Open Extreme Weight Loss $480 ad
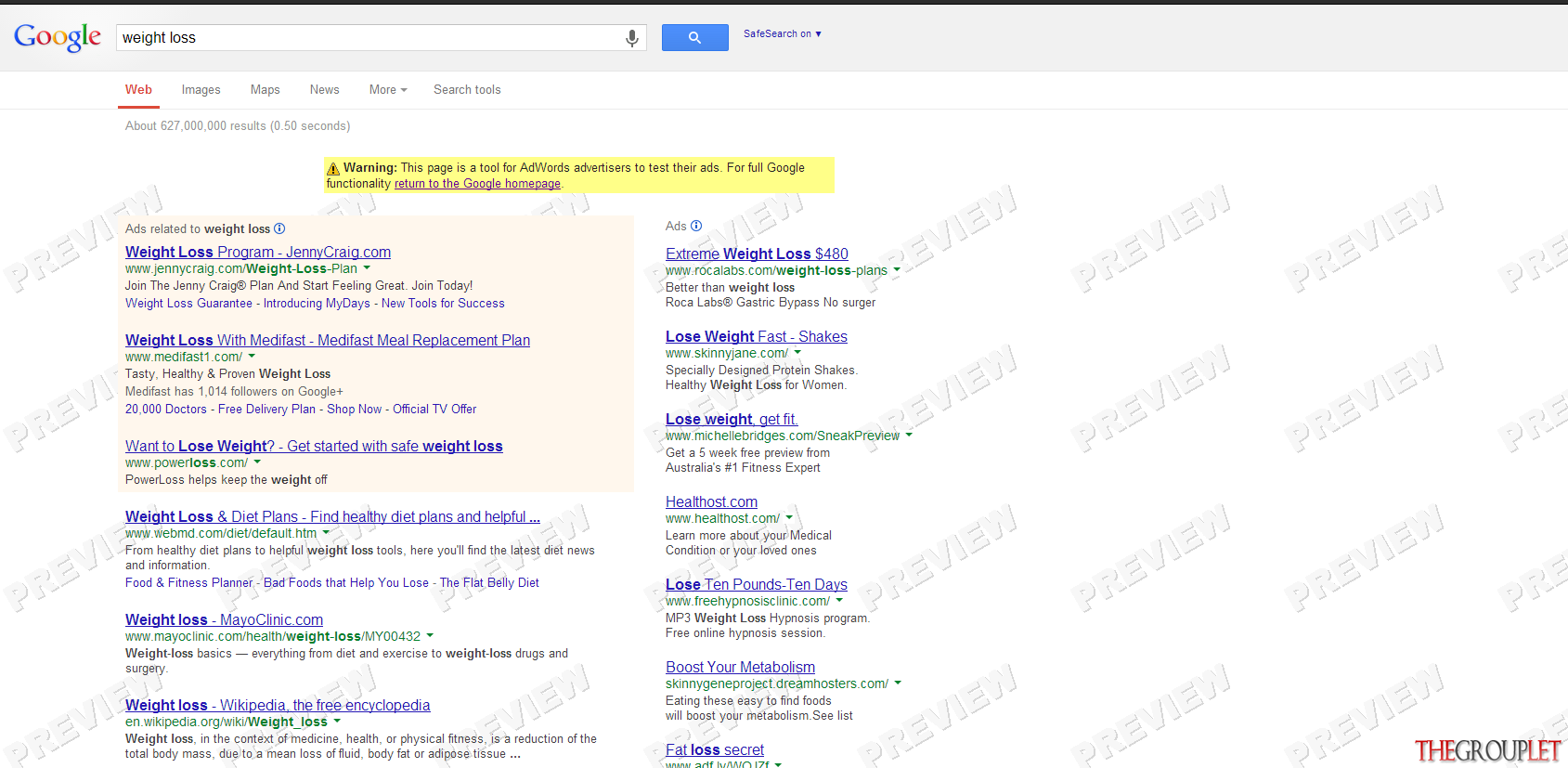Image resolution: width=1568 pixels, height=768 pixels. 757,254
